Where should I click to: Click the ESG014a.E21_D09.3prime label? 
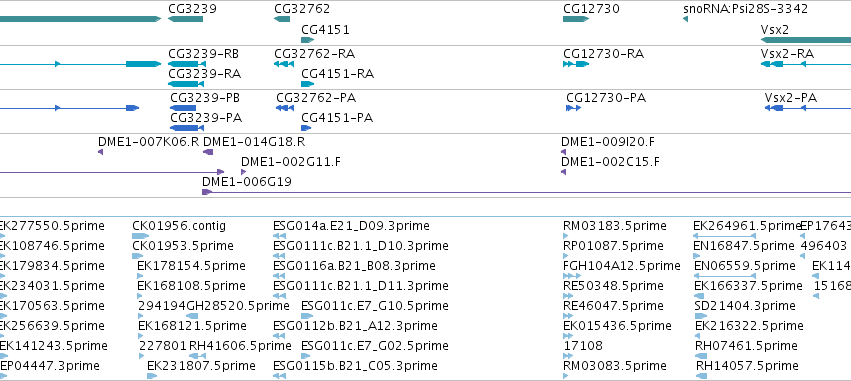351,226
